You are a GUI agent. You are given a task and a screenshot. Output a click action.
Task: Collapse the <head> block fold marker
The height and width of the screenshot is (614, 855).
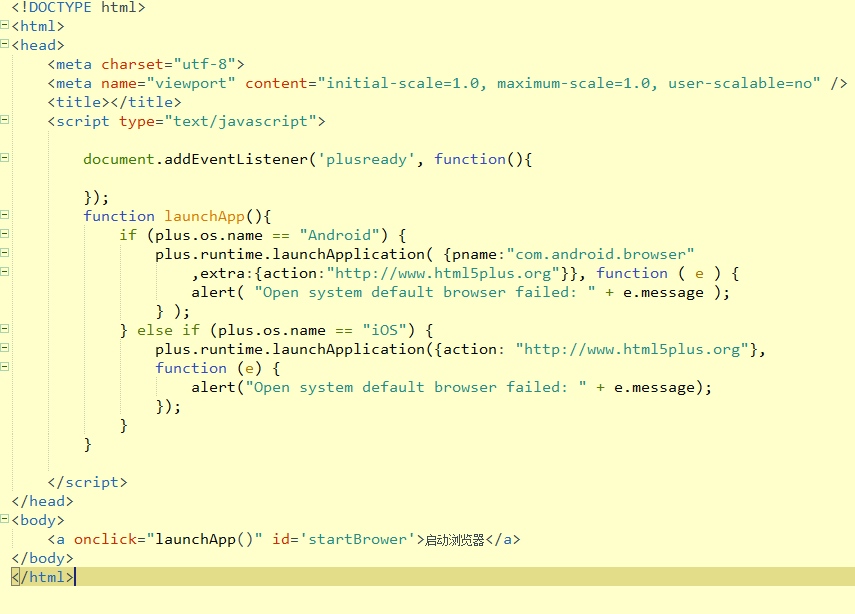[4, 44]
